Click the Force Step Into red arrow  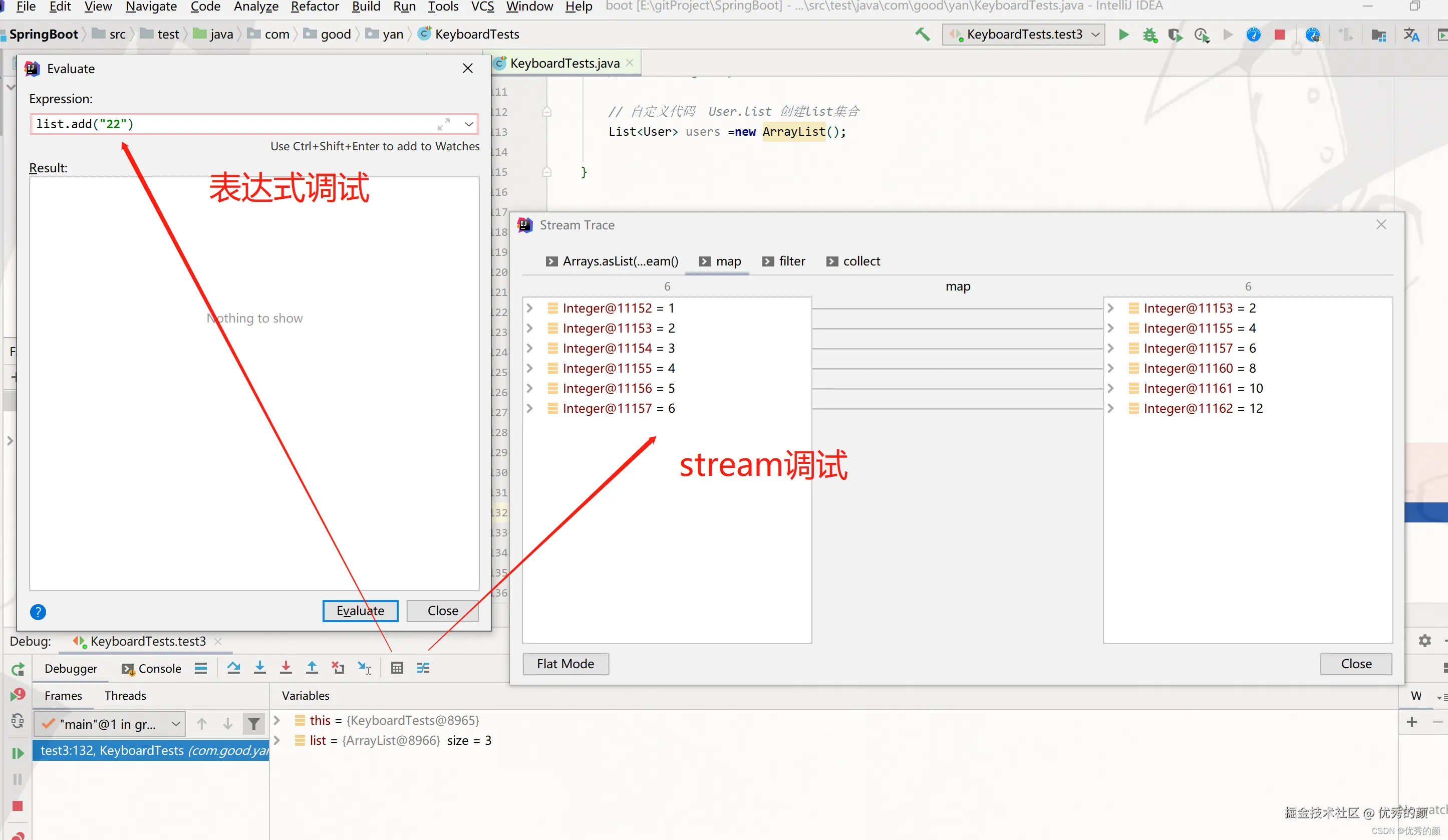(285, 668)
